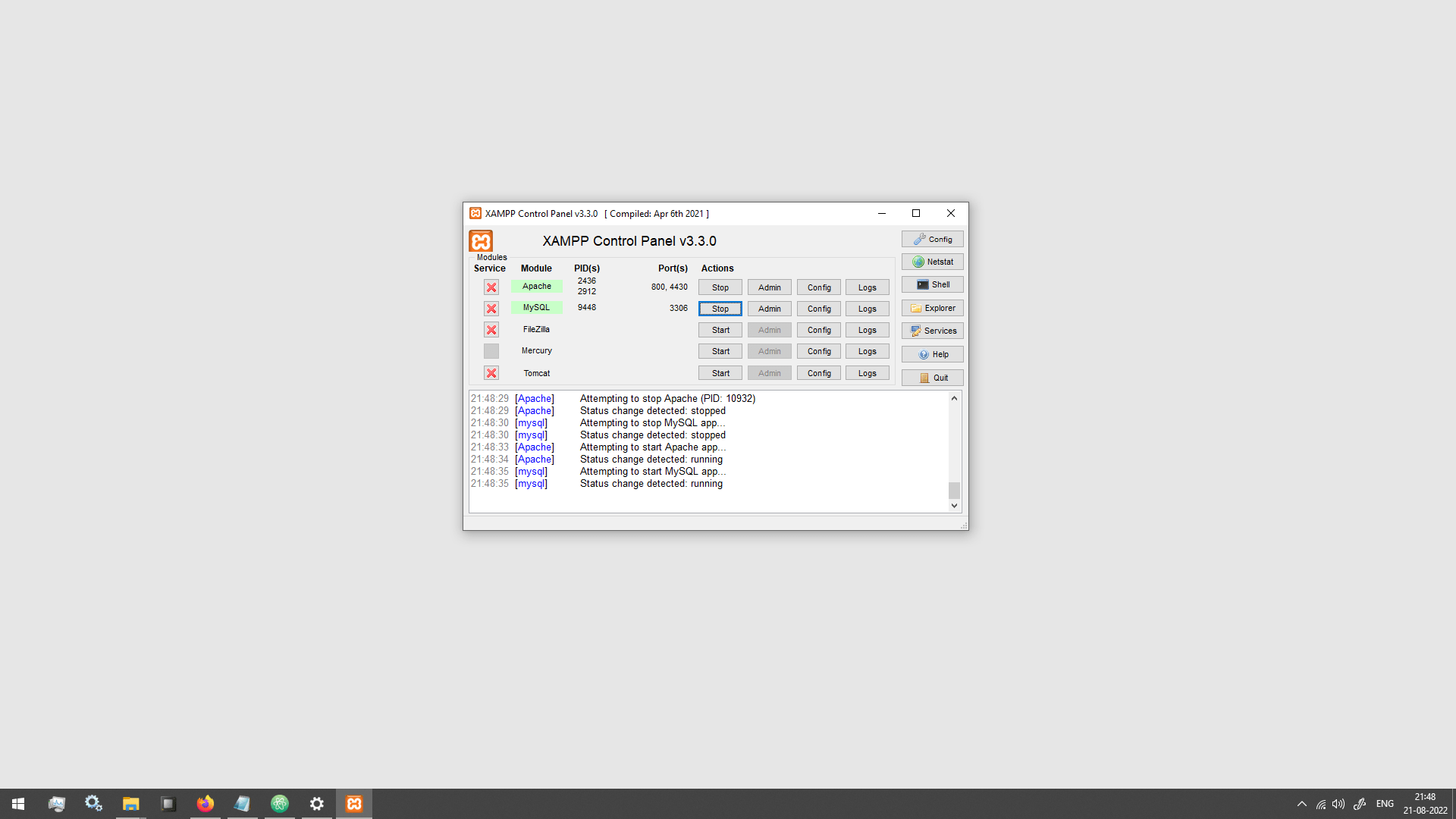Quit XAMPP using the Quit button

tap(932, 378)
